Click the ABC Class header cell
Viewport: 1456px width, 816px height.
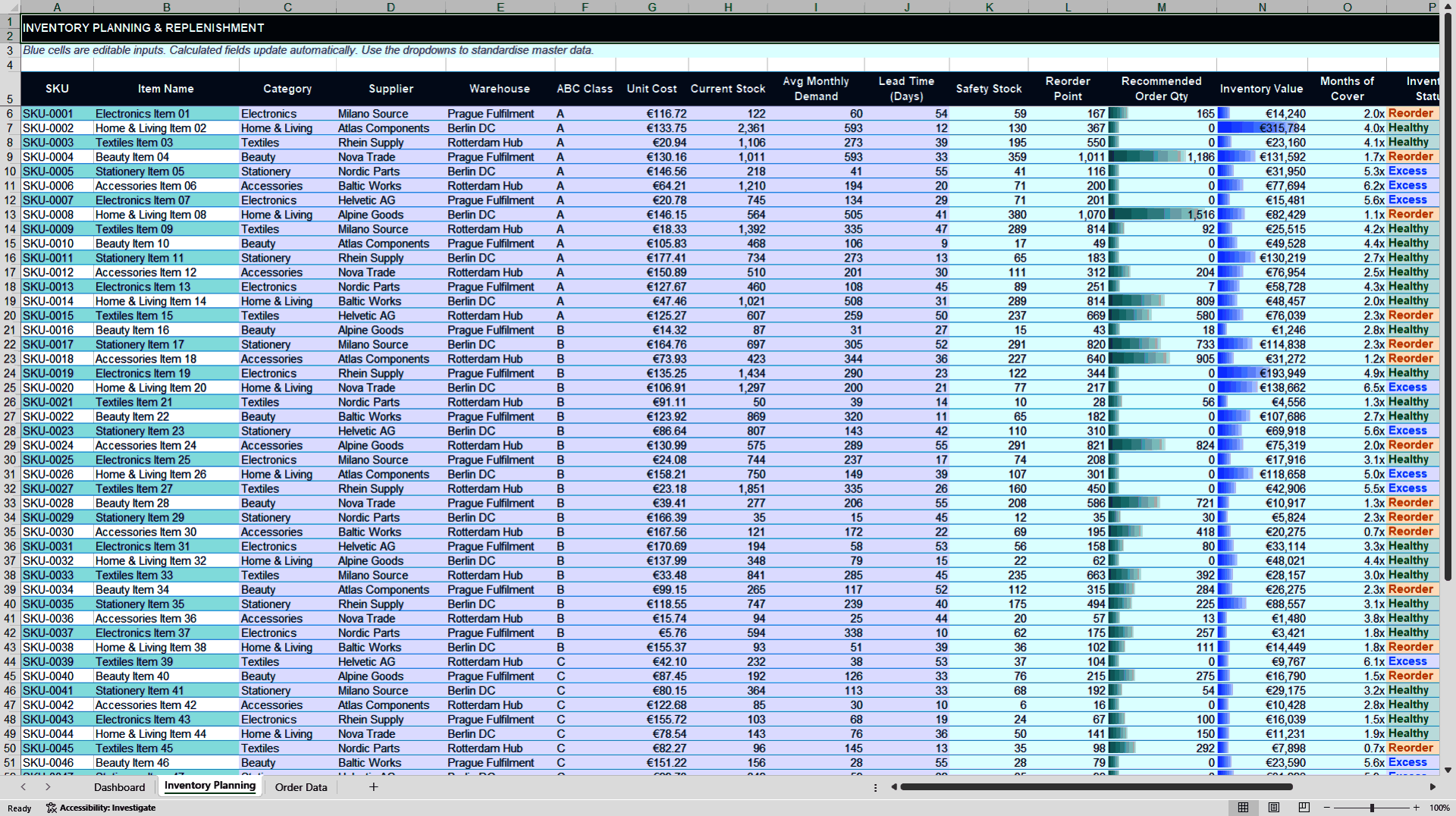coord(585,89)
